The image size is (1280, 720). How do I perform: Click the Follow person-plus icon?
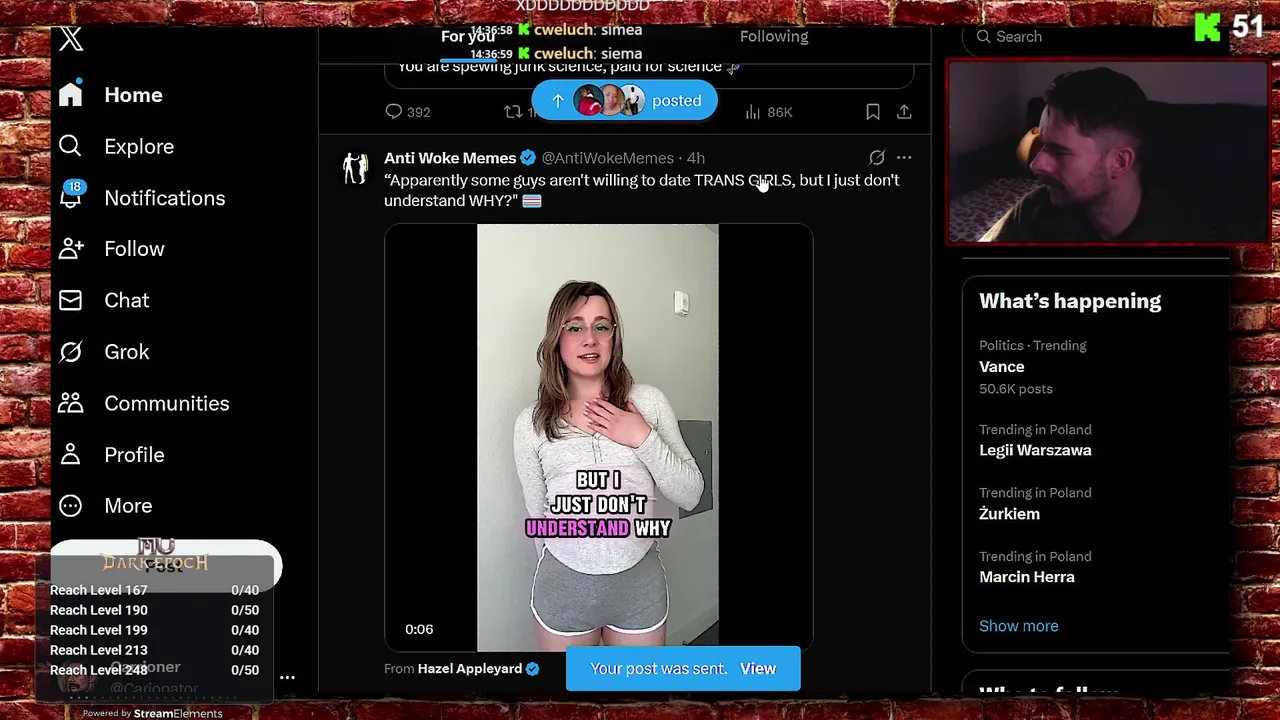(70, 249)
